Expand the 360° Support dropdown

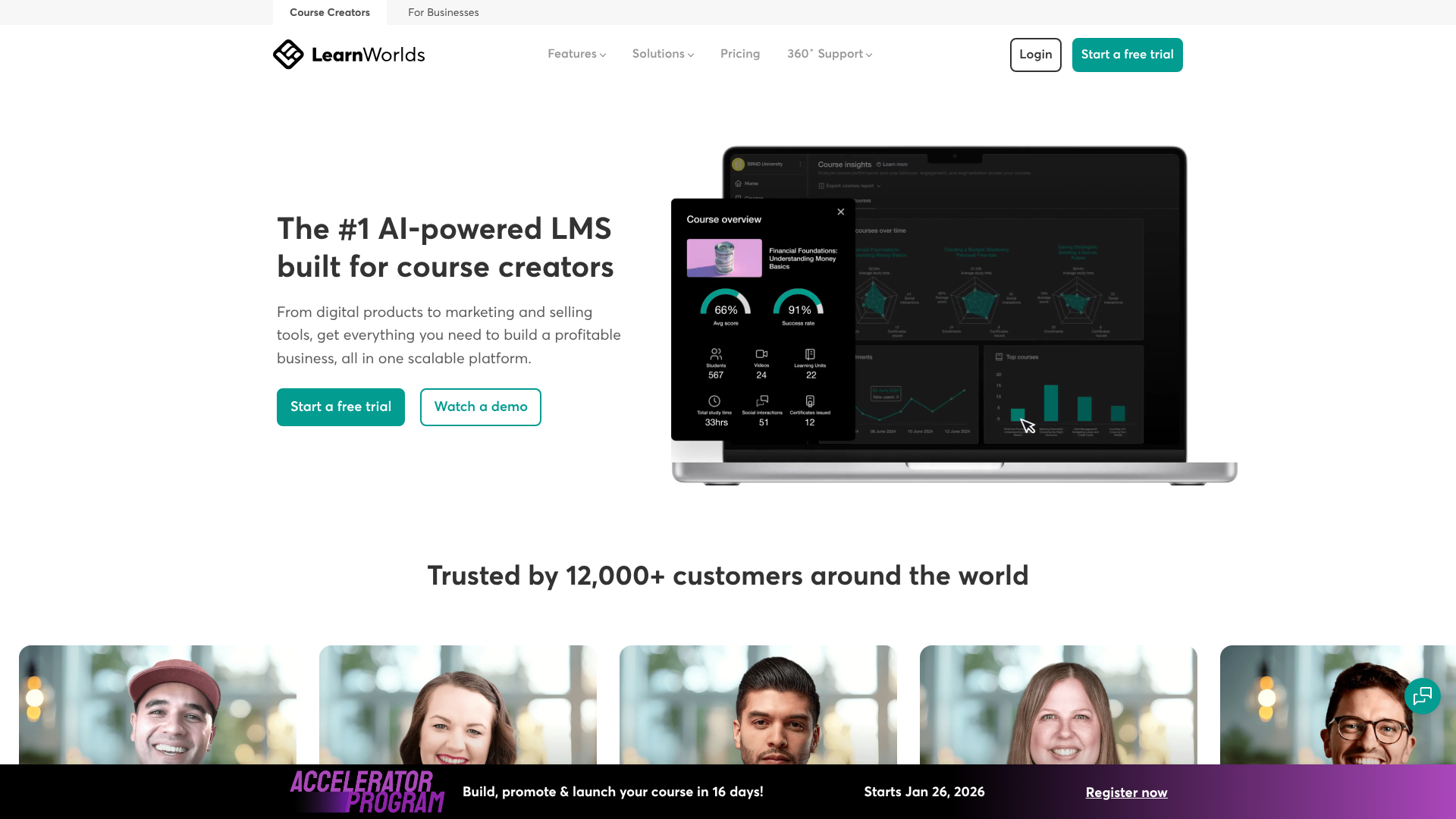829,54
